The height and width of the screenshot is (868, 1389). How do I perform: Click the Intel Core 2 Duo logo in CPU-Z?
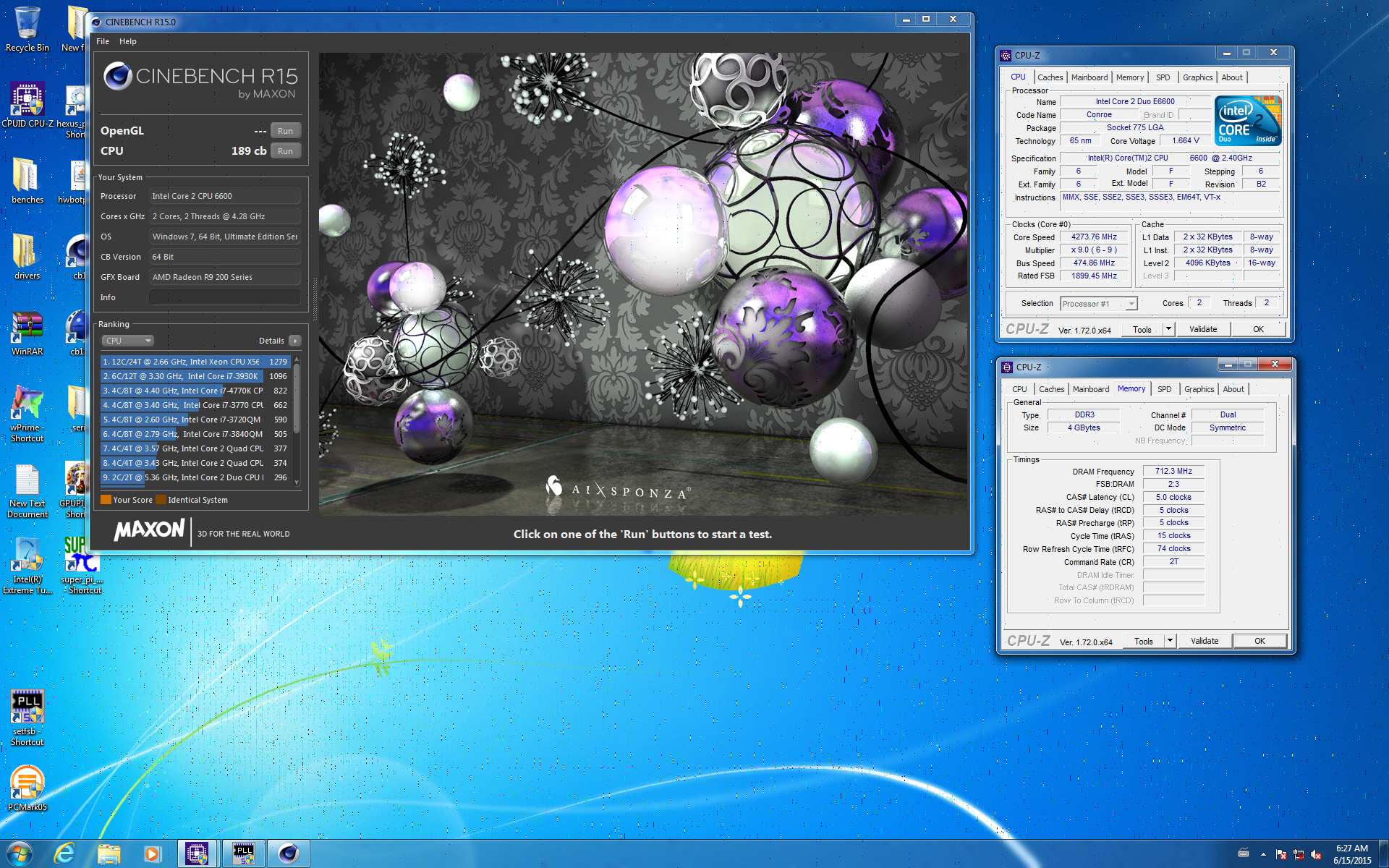1249,121
